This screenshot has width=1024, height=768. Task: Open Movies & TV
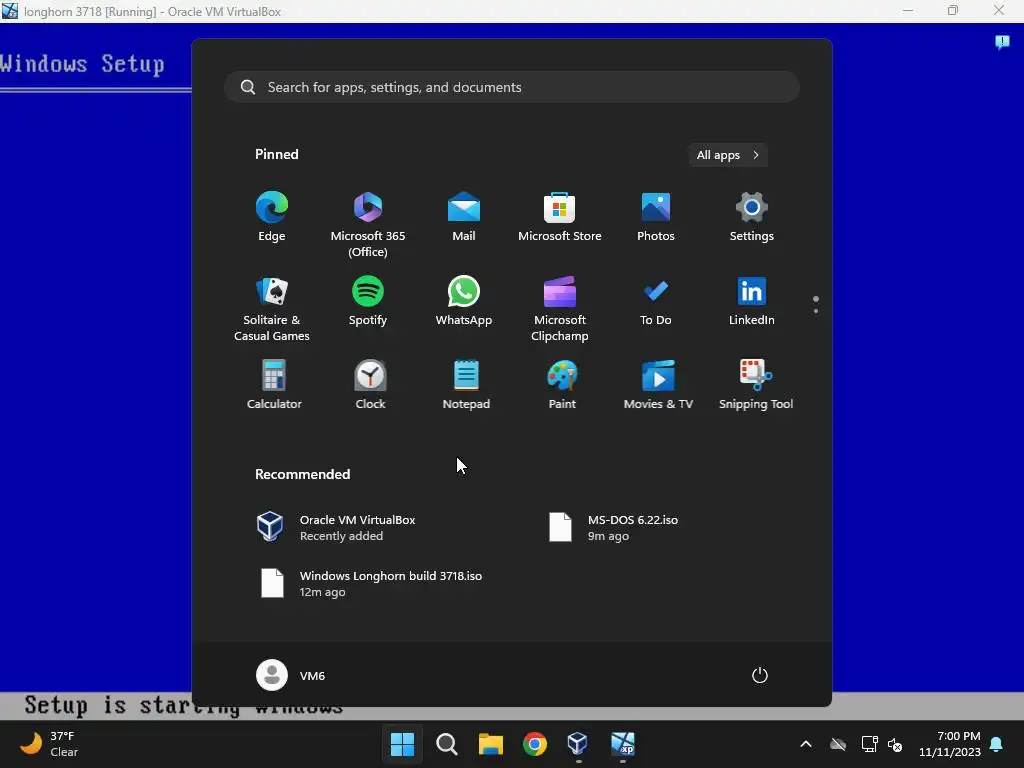tap(658, 385)
